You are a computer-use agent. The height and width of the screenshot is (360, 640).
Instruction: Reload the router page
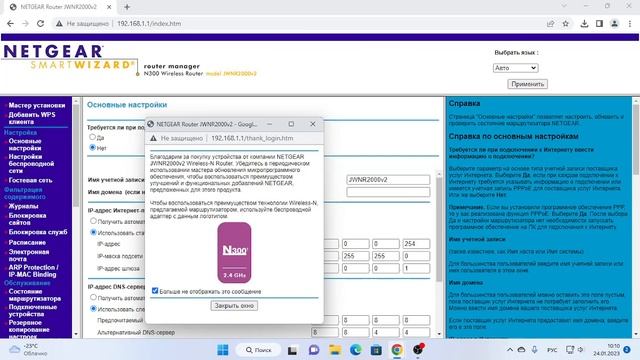(x=40, y=24)
